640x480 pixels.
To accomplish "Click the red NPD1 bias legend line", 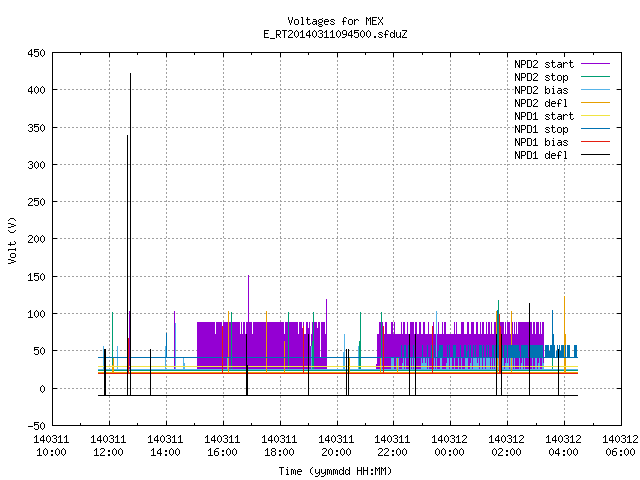I will click(x=596, y=142).
